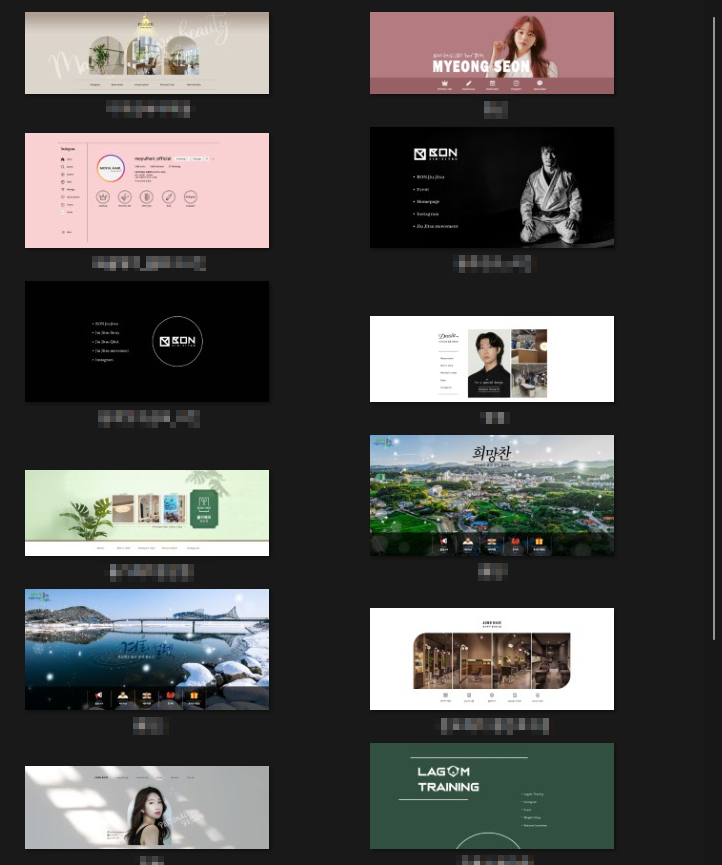
Task: Select the black thumbnail with circular BON logo
Action: [147, 341]
